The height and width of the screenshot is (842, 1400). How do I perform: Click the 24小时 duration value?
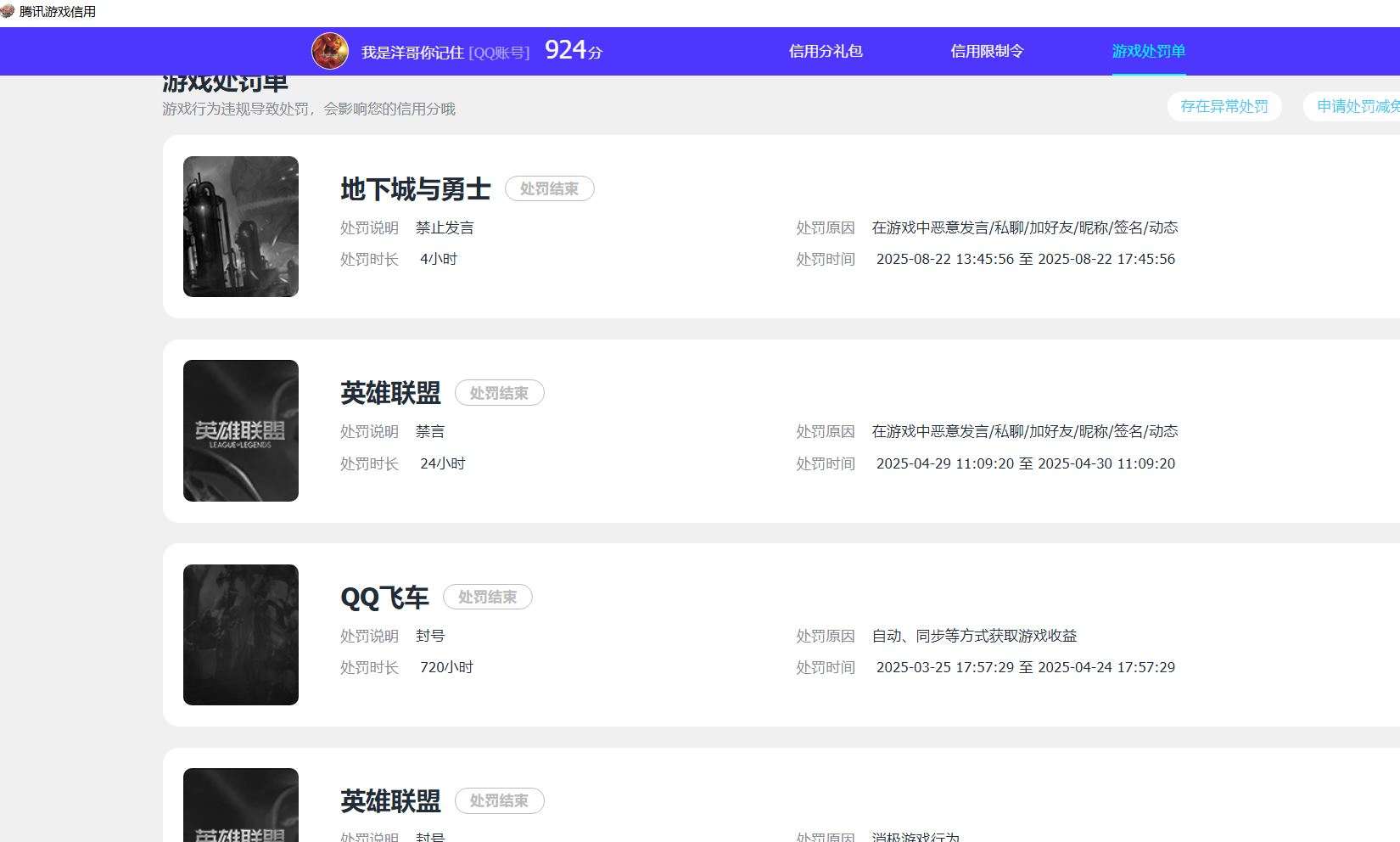tap(443, 463)
